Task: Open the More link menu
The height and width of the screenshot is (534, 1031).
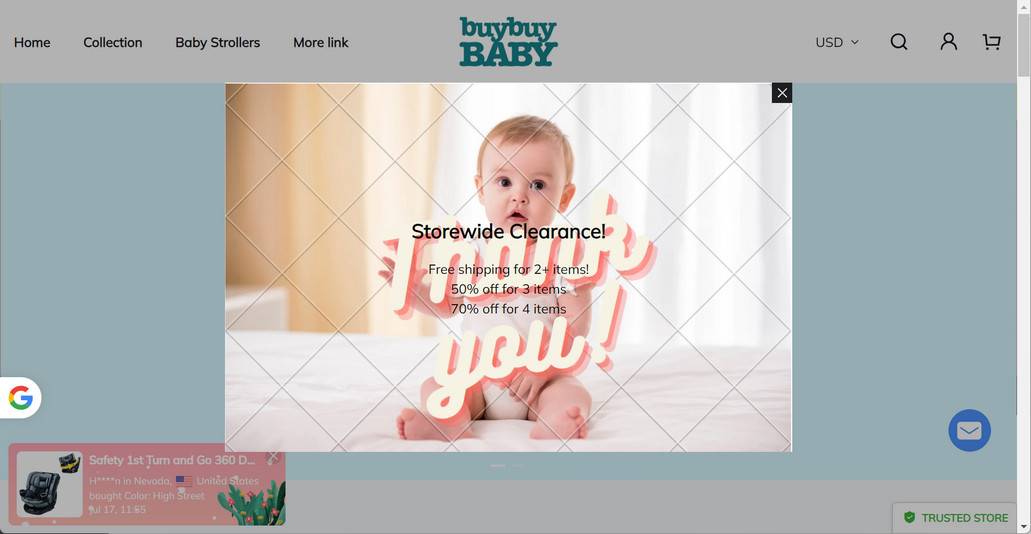Action: [x=321, y=42]
